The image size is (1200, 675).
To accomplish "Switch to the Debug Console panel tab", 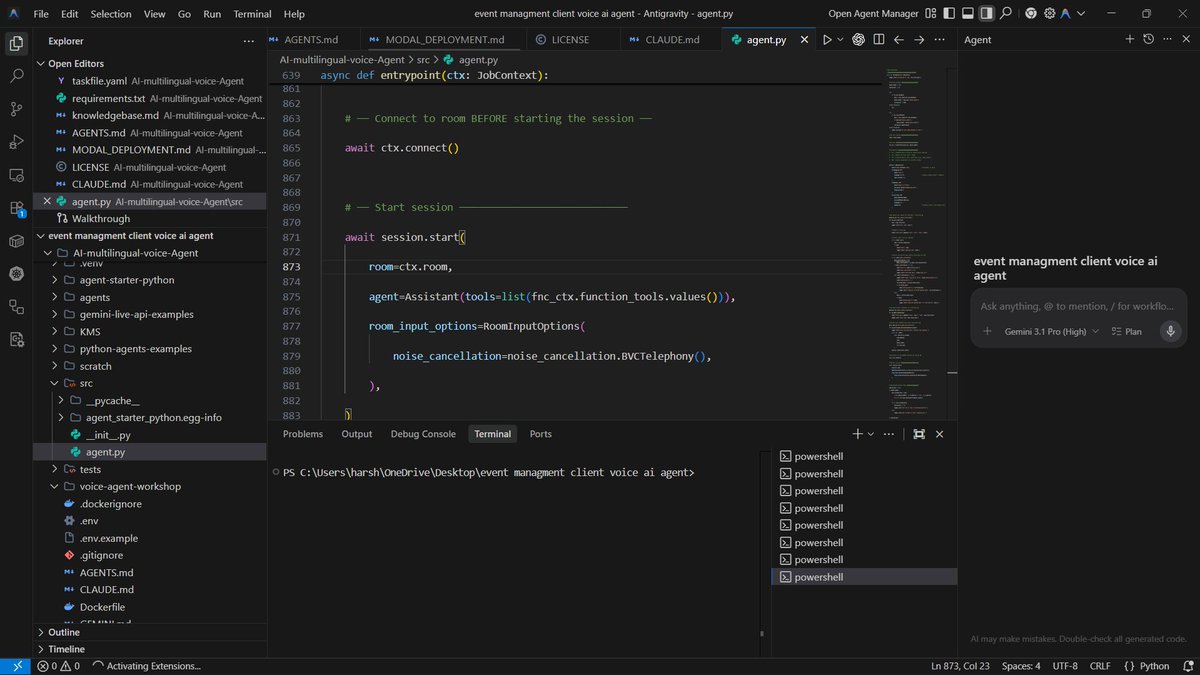I will (423, 434).
